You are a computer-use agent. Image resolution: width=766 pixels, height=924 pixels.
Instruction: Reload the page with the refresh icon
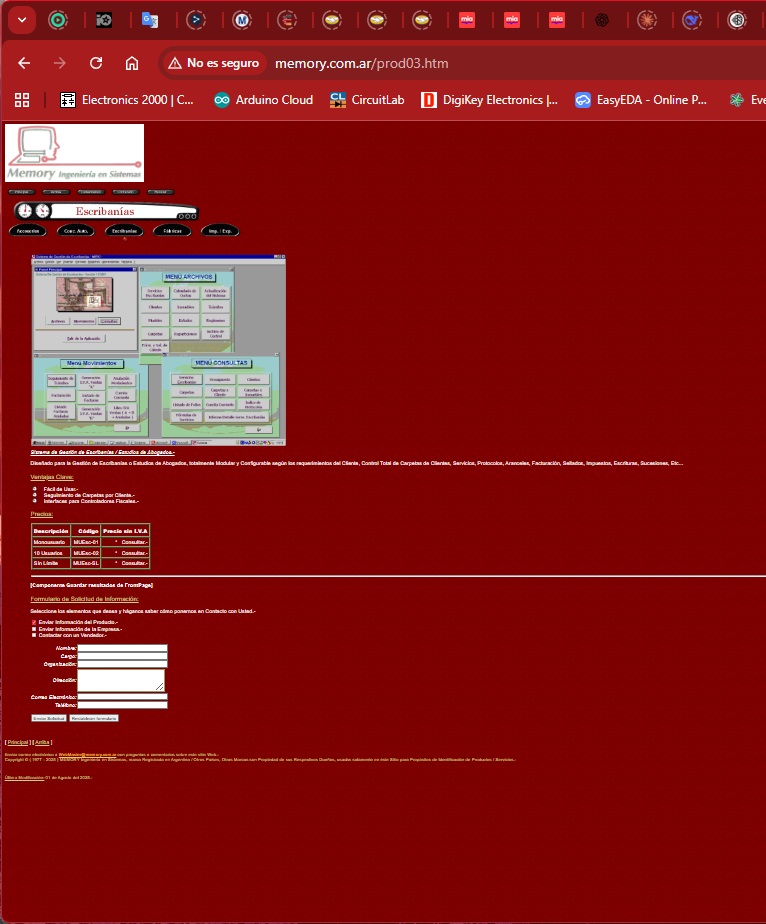tap(96, 63)
